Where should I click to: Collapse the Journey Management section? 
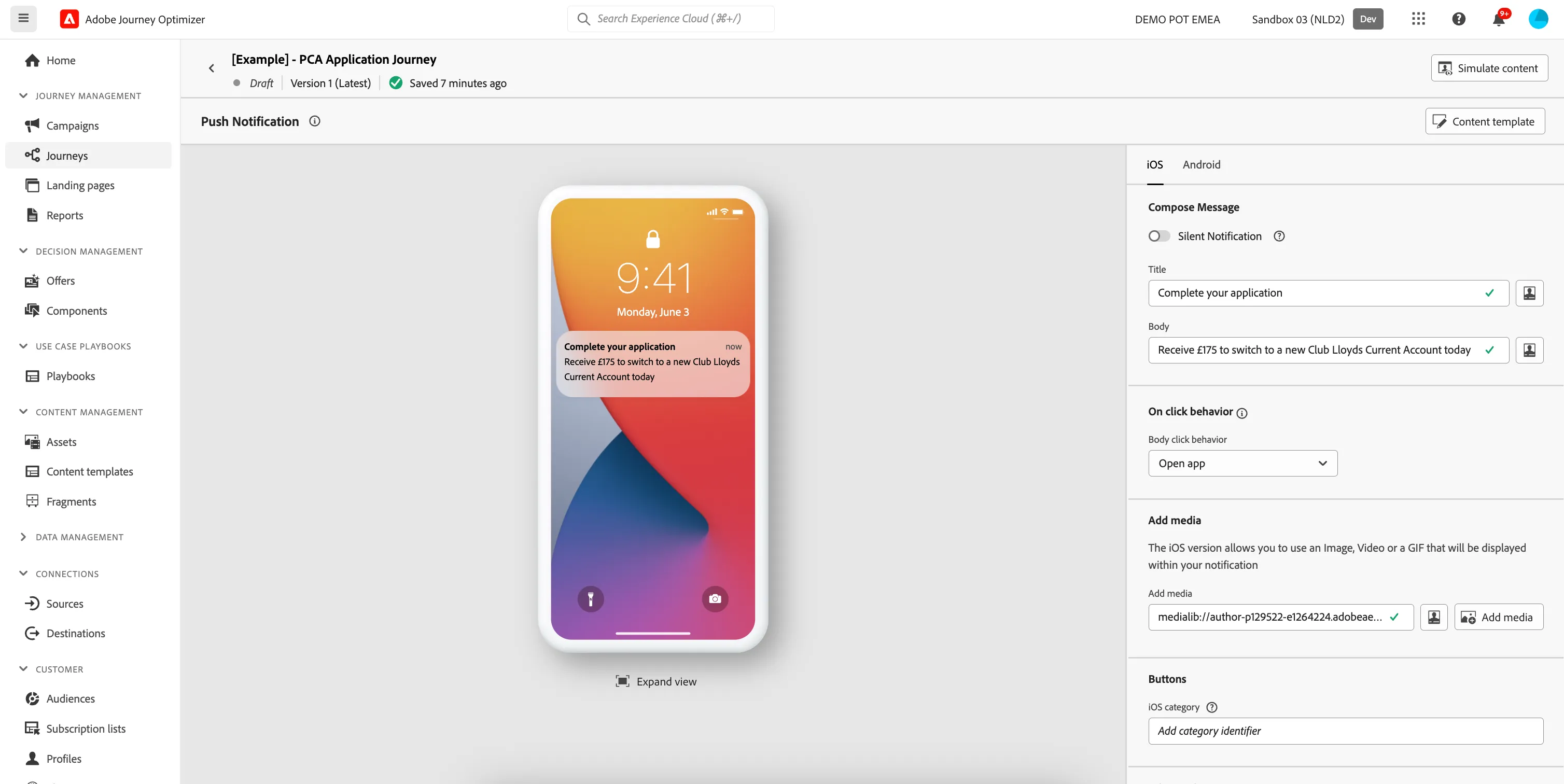tap(24, 95)
